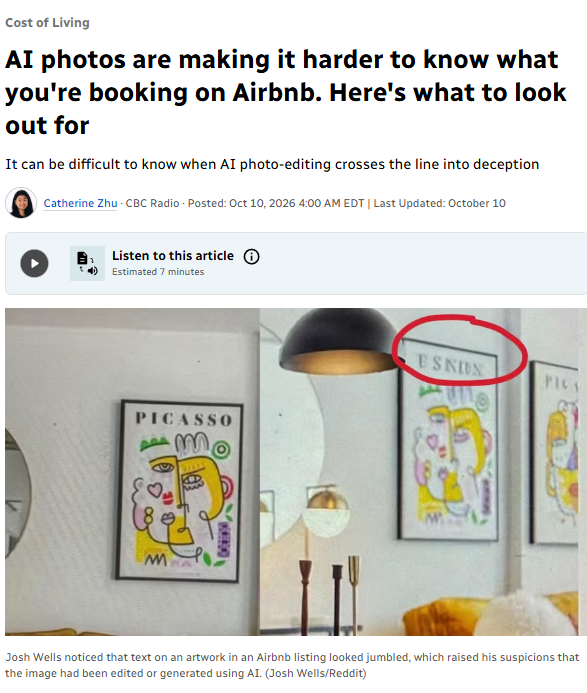Click Catherine Zhu's author avatar
Image resolution: width=587 pixels, height=693 pixels.
click(21, 203)
